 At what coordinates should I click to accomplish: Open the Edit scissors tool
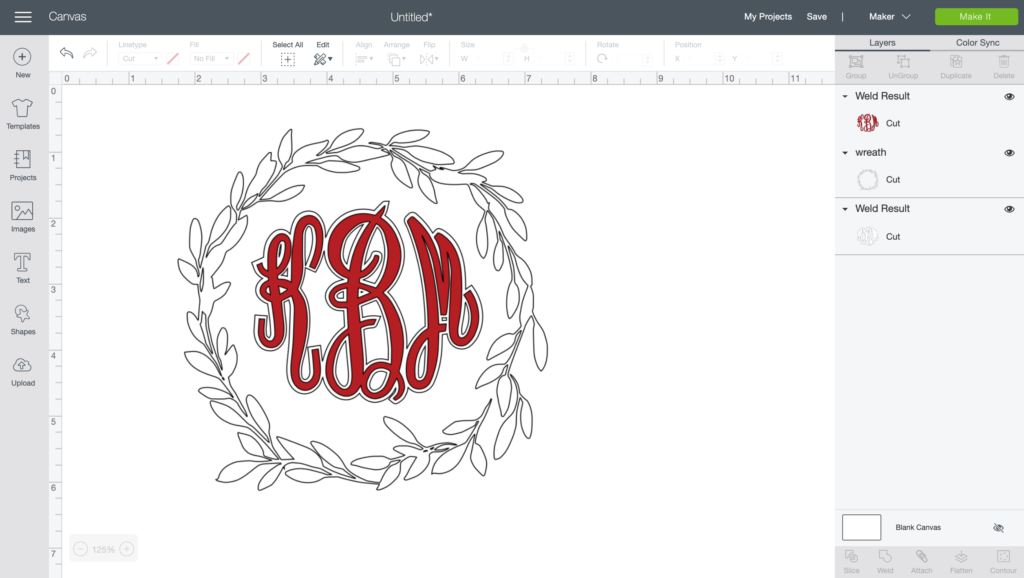(x=323, y=59)
